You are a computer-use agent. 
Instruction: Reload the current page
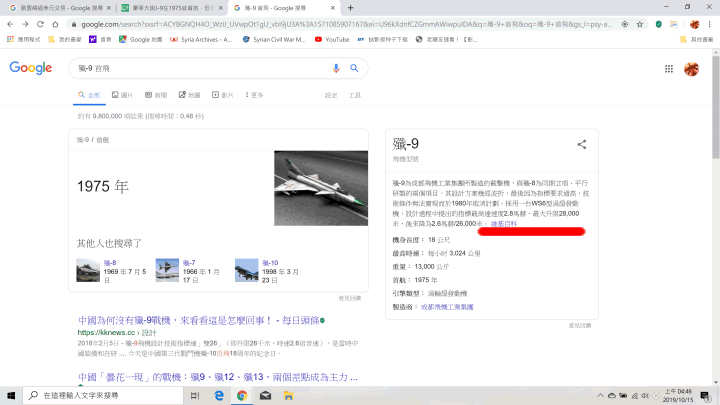(40, 24)
